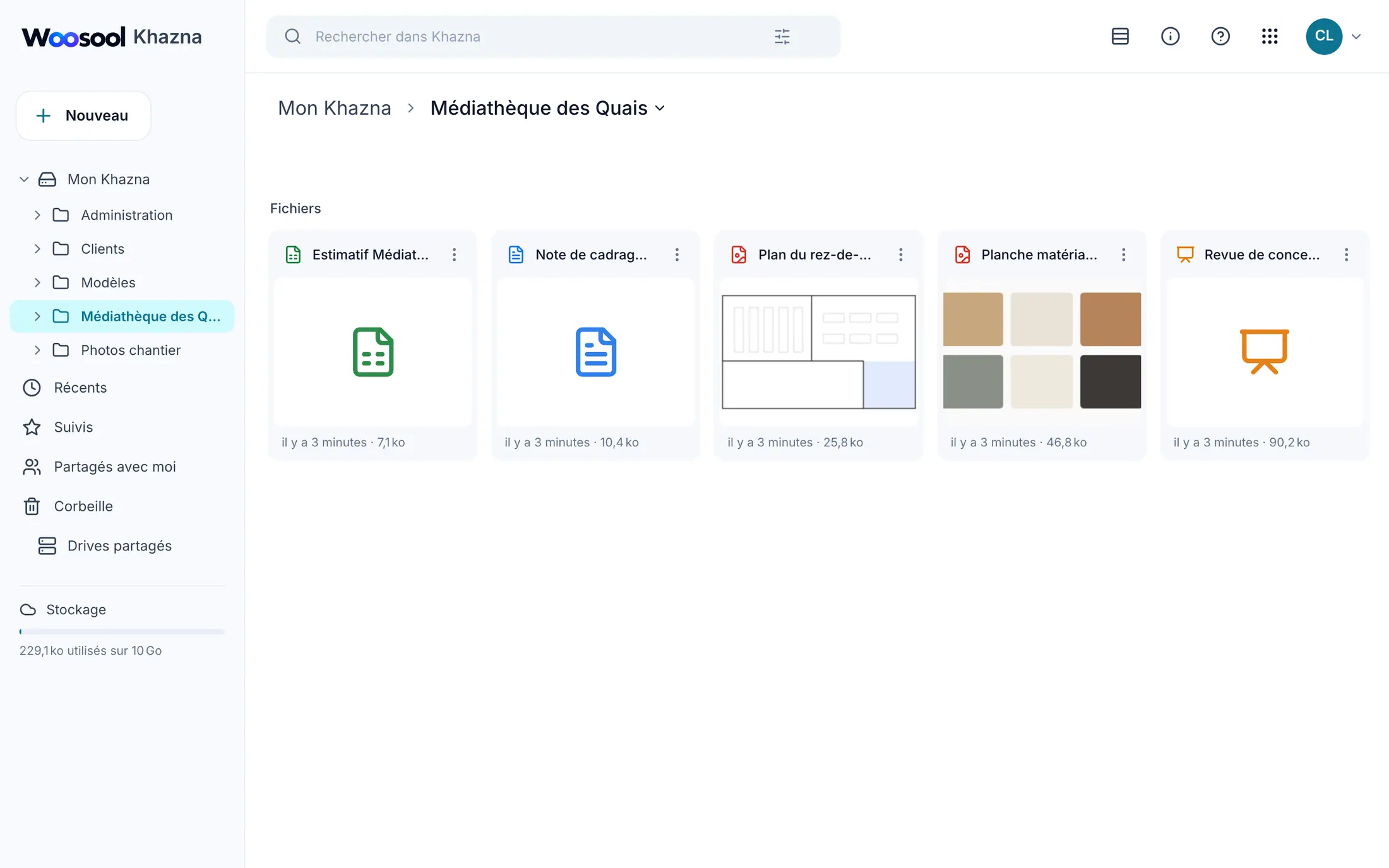The image size is (1389, 868).
Task: Open the Estimatif Médiat... file preview
Action: (x=373, y=352)
